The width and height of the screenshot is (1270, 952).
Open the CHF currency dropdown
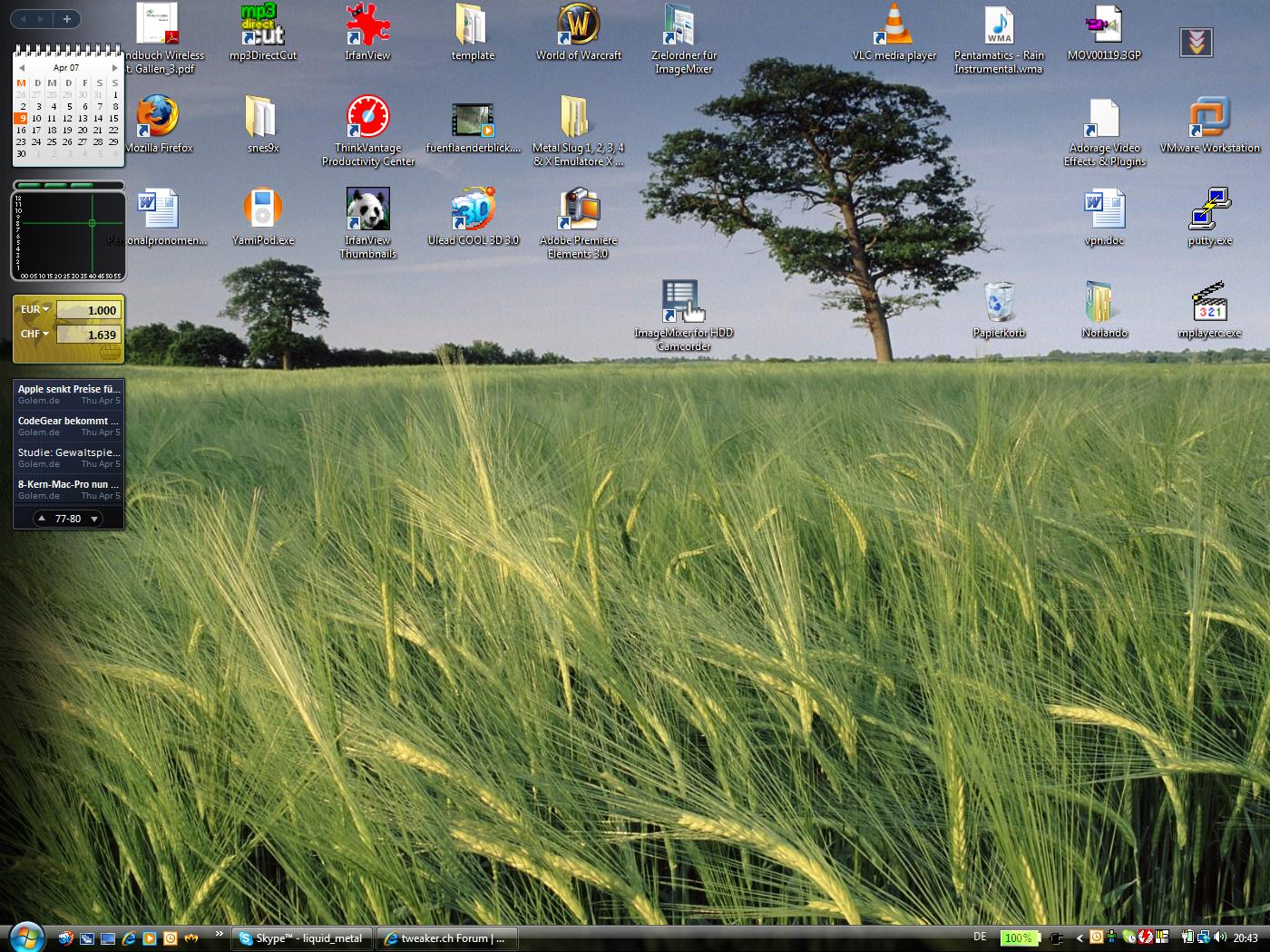tap(35, 334)
